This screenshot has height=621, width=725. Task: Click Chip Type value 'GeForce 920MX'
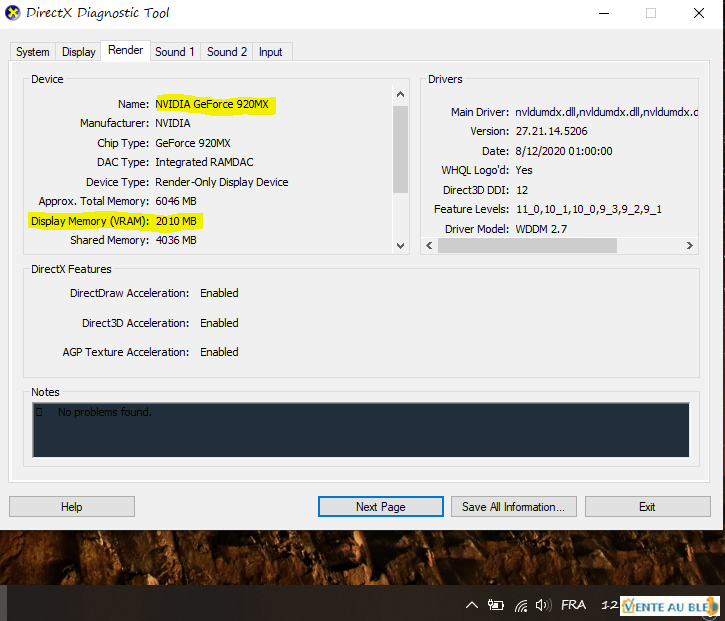click(x=193, y=143)
